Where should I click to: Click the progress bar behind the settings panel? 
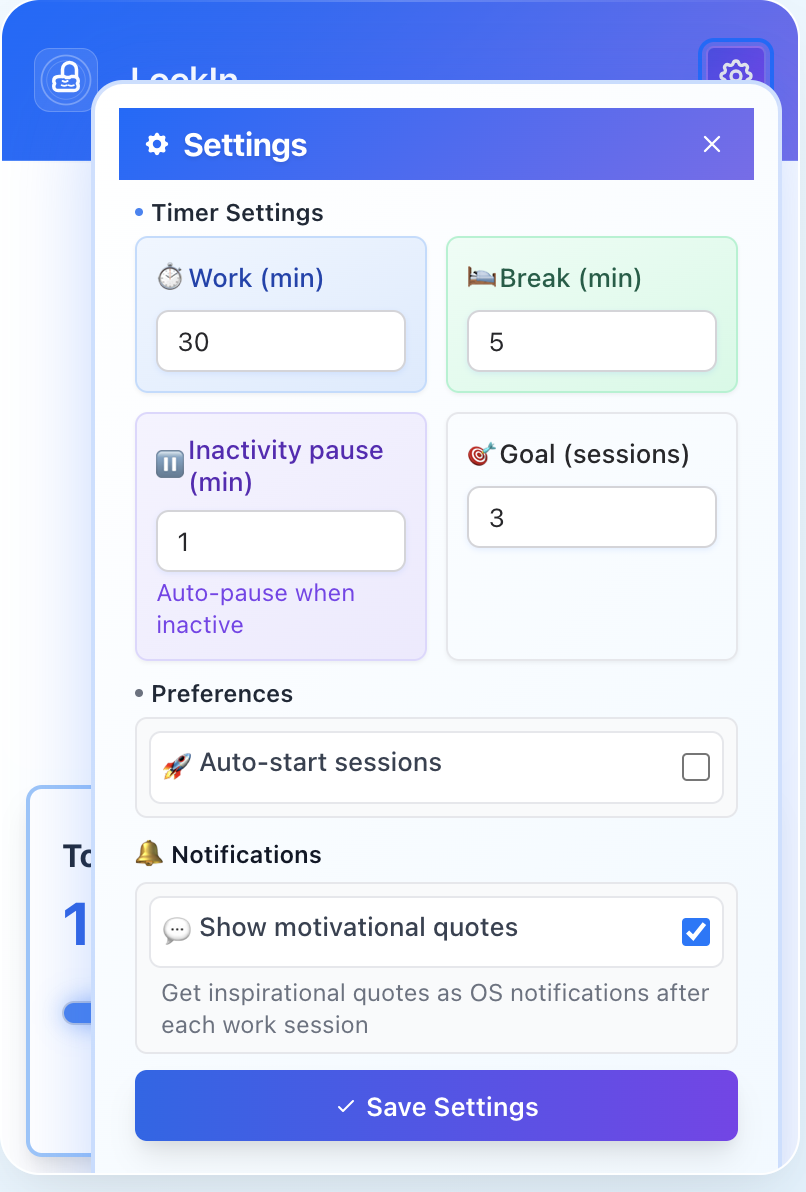click(x=76, y=1013)
